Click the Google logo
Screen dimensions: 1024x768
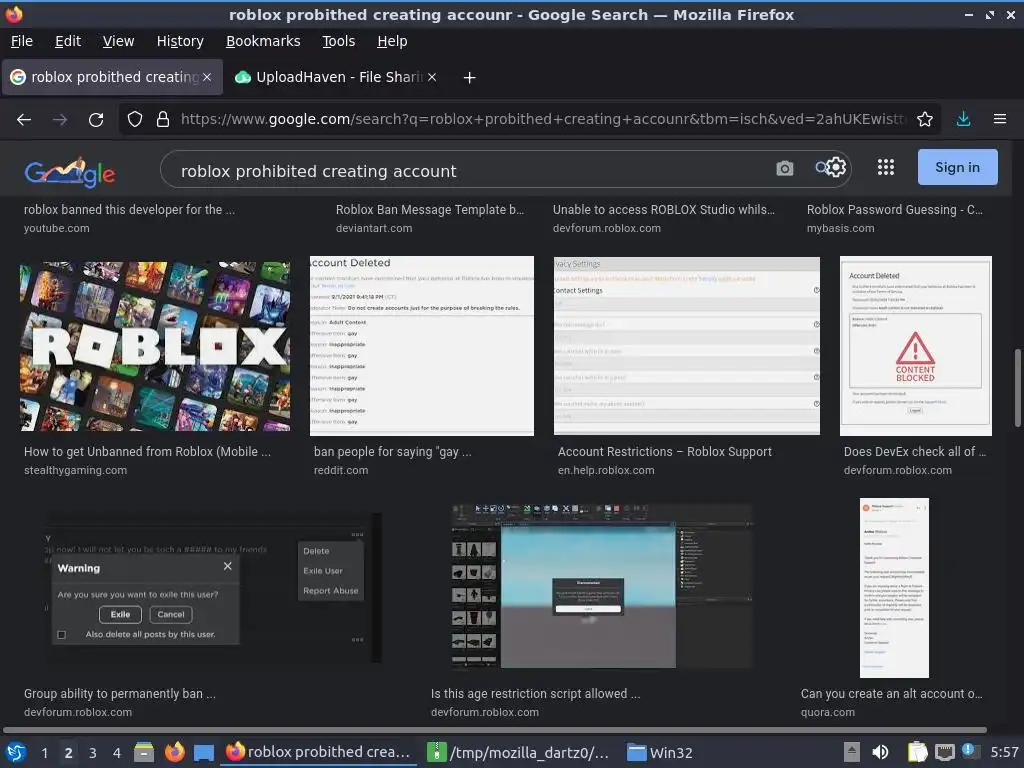pos(69,172)
